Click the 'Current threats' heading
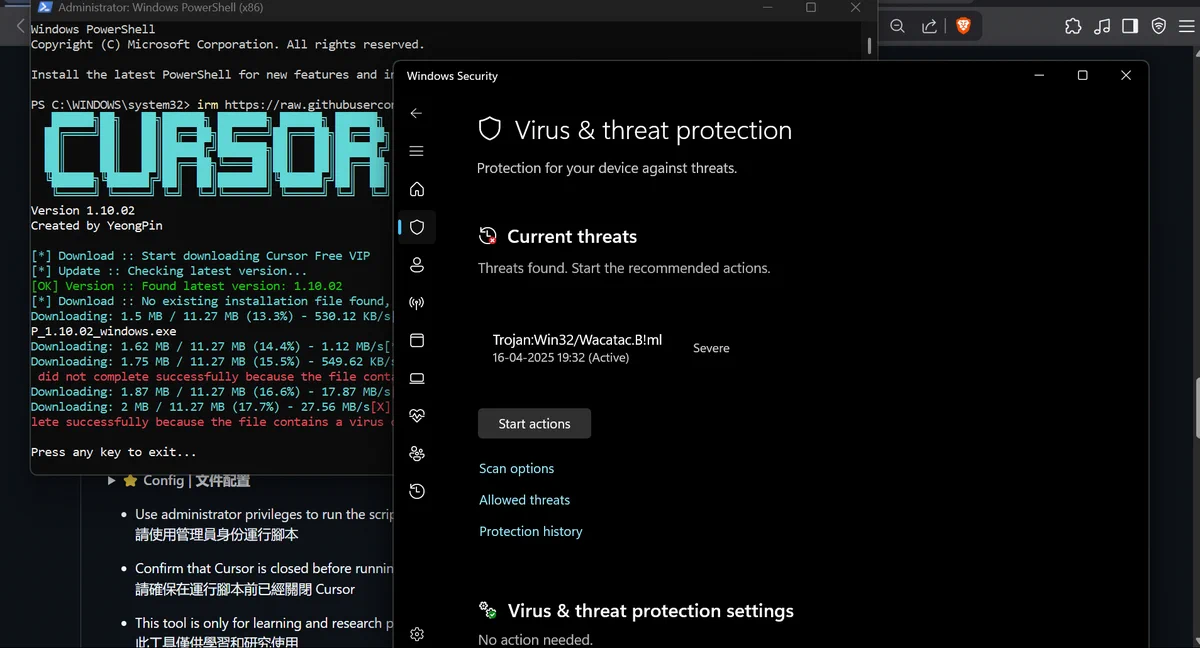This screenshot has height=648, width=1200. (x=572, y=237)
